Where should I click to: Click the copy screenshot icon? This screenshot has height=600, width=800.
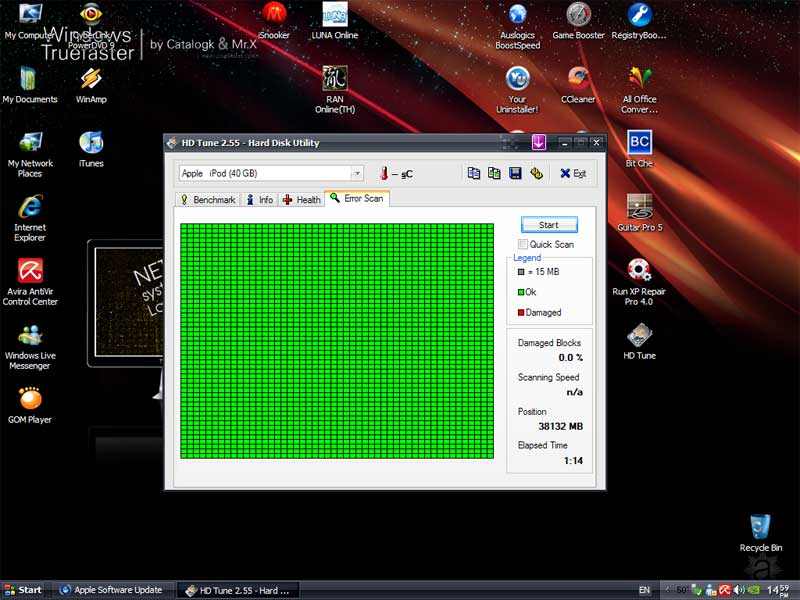[x=494, y=173]
